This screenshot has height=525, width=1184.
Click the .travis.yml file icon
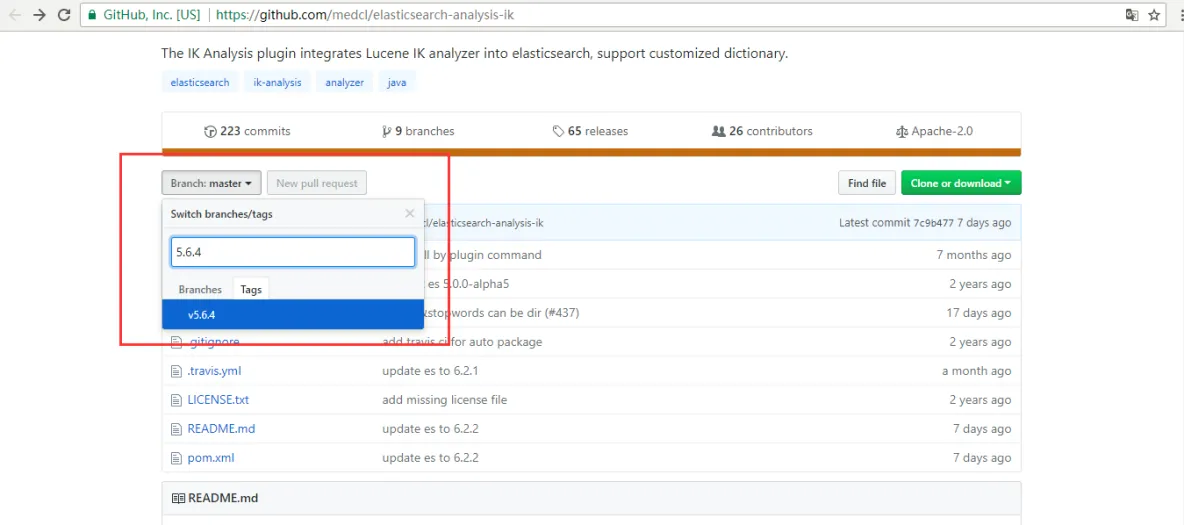pyautogui.click(x=176, y=371)
